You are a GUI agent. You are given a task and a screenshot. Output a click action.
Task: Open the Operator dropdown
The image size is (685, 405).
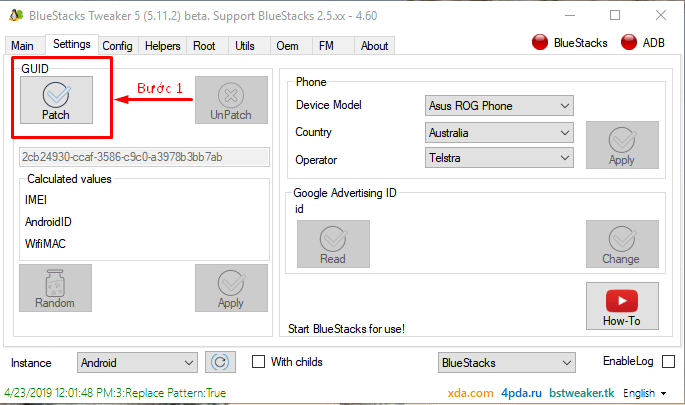pyautogui.click(x=499, y=158)
